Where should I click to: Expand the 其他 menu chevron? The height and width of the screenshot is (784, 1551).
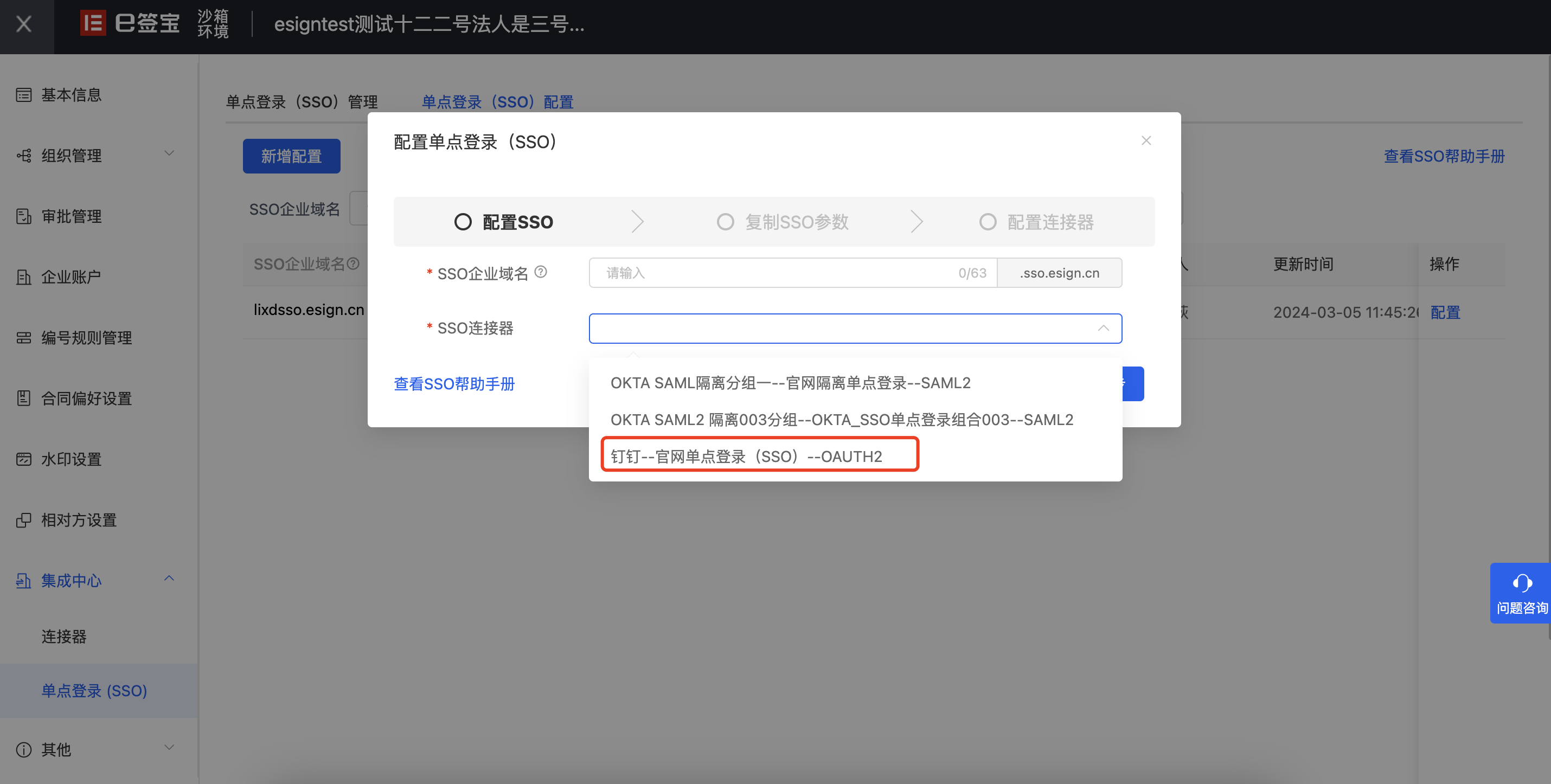169,747
